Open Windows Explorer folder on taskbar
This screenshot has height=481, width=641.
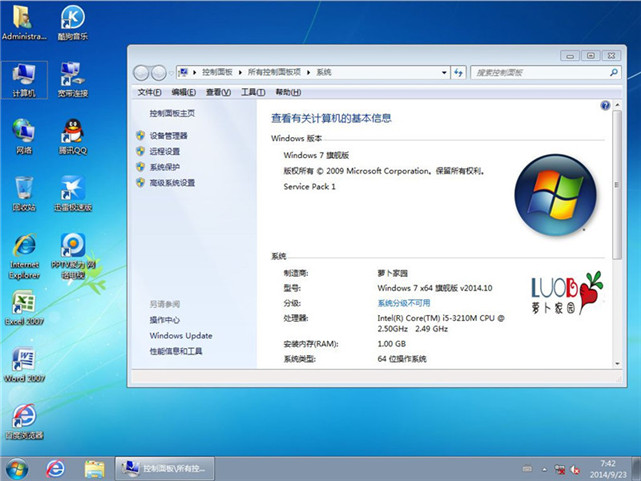(x=94, y=469)
